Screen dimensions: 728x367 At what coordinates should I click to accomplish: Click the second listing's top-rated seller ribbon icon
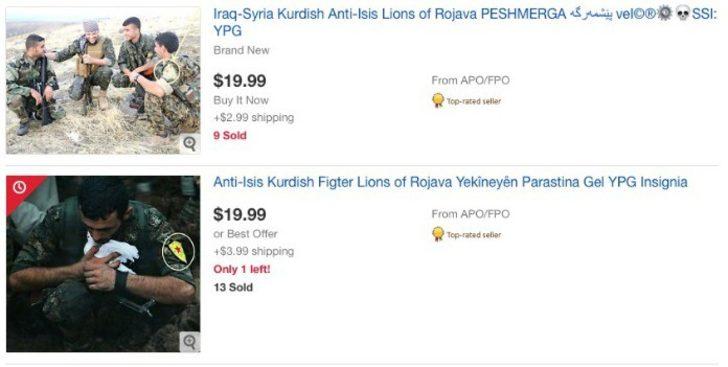[438, 234]
